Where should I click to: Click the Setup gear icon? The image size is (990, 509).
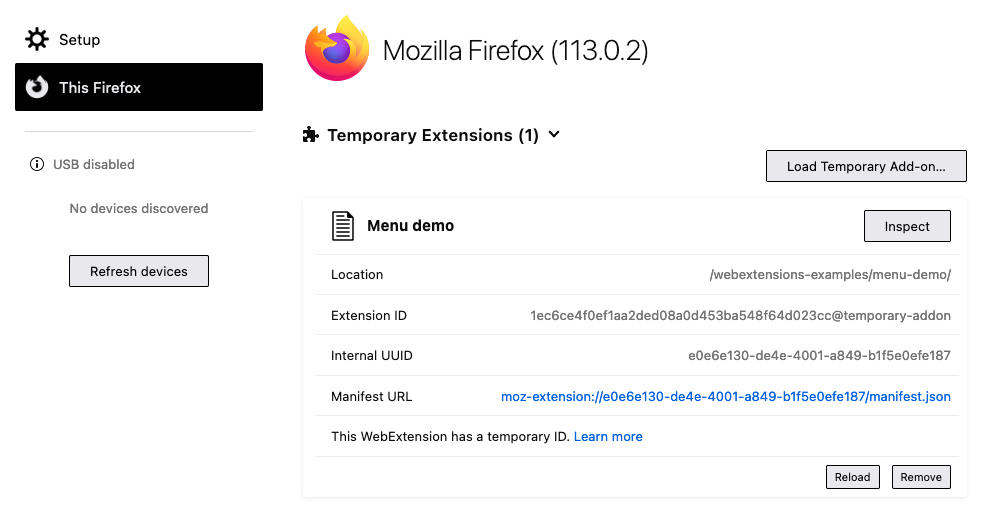tap(37, 40)
